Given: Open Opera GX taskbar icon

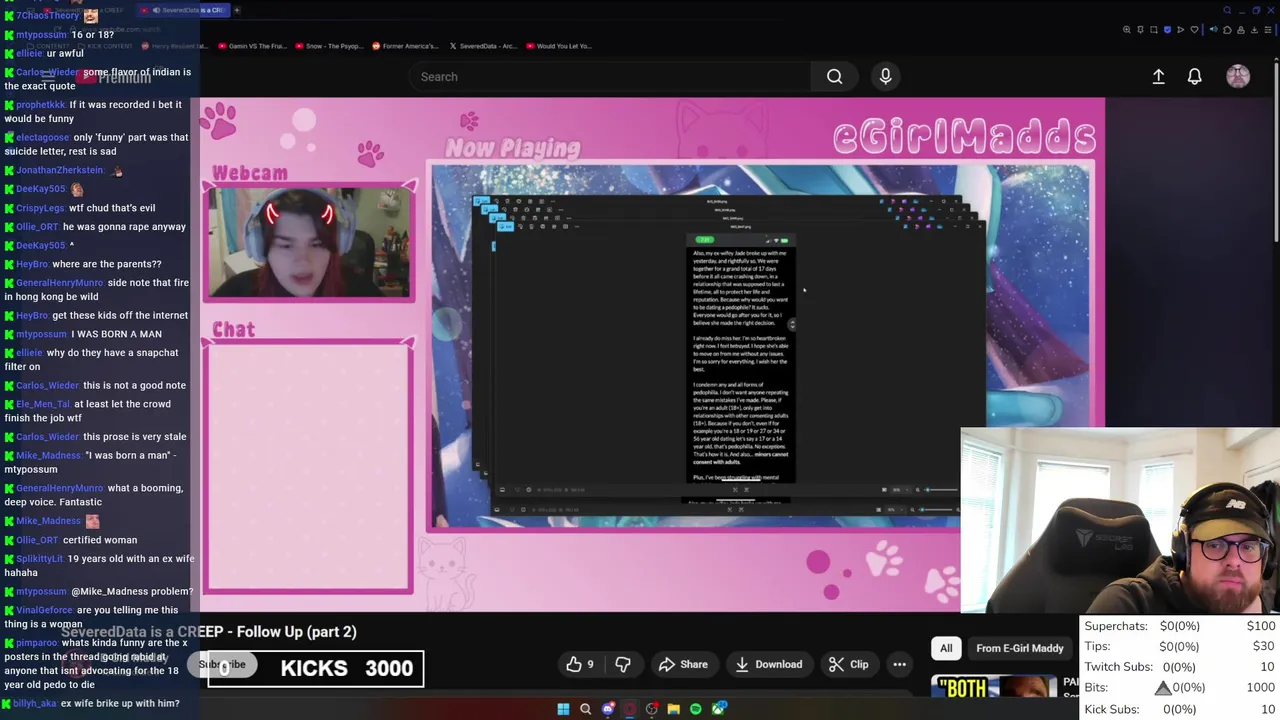Looking at the screenshot, I should pyautogui.click(x=630, y=709).
